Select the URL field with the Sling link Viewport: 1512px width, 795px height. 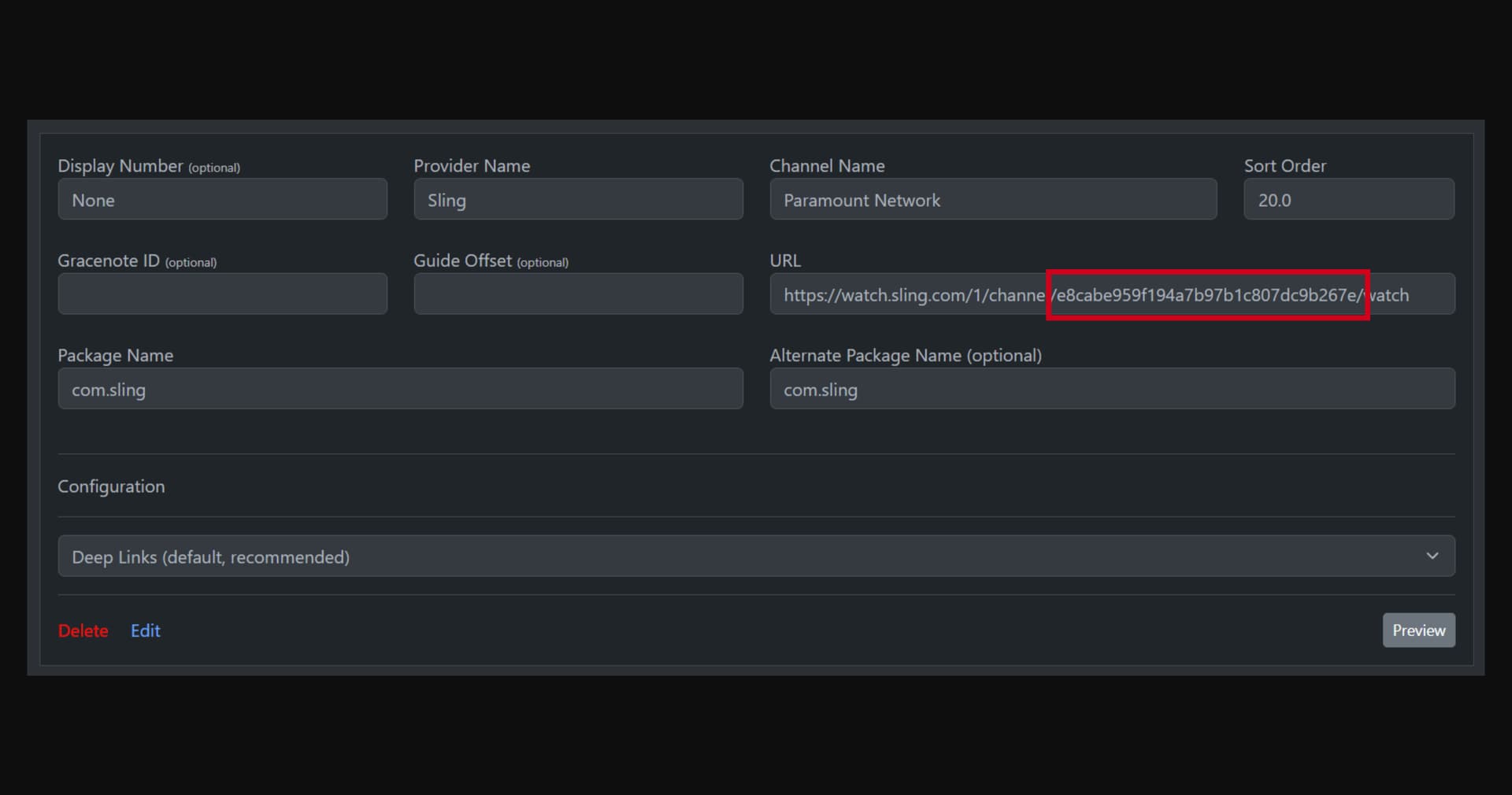pyautogui.click(x=906, y=294)
